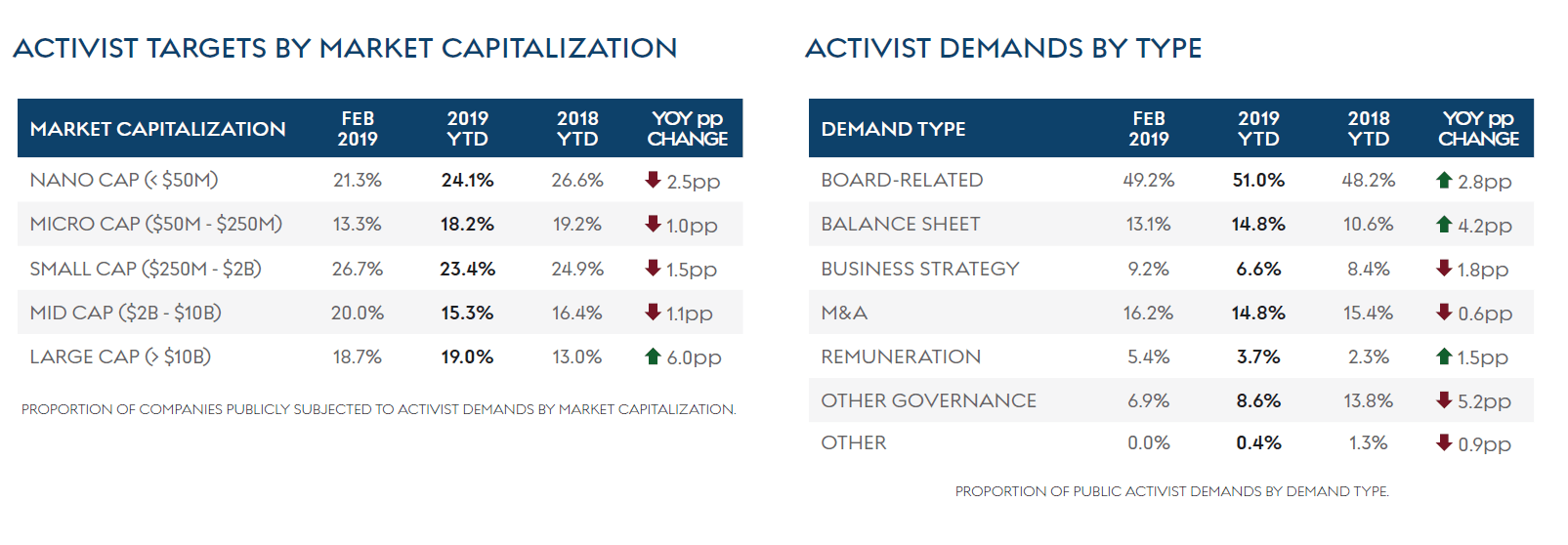
Task: Click the 24.1% value for Nano Cap
Action: pos(467,181)
